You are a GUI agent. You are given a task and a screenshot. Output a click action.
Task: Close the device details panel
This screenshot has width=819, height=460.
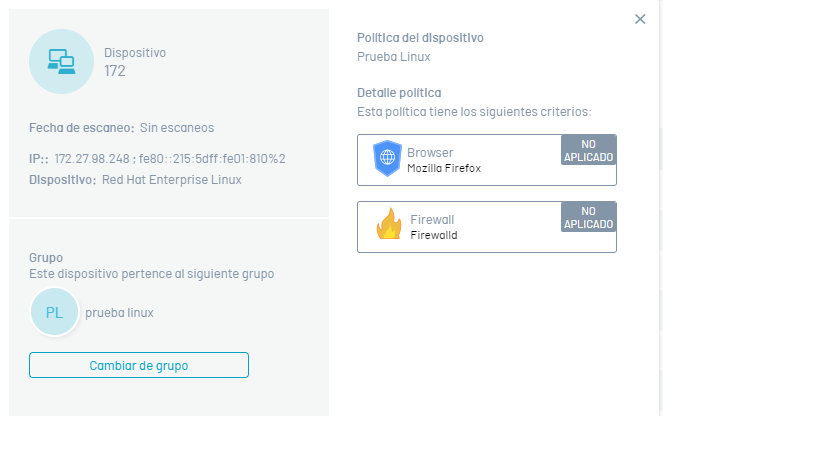(x=640, y=19)
